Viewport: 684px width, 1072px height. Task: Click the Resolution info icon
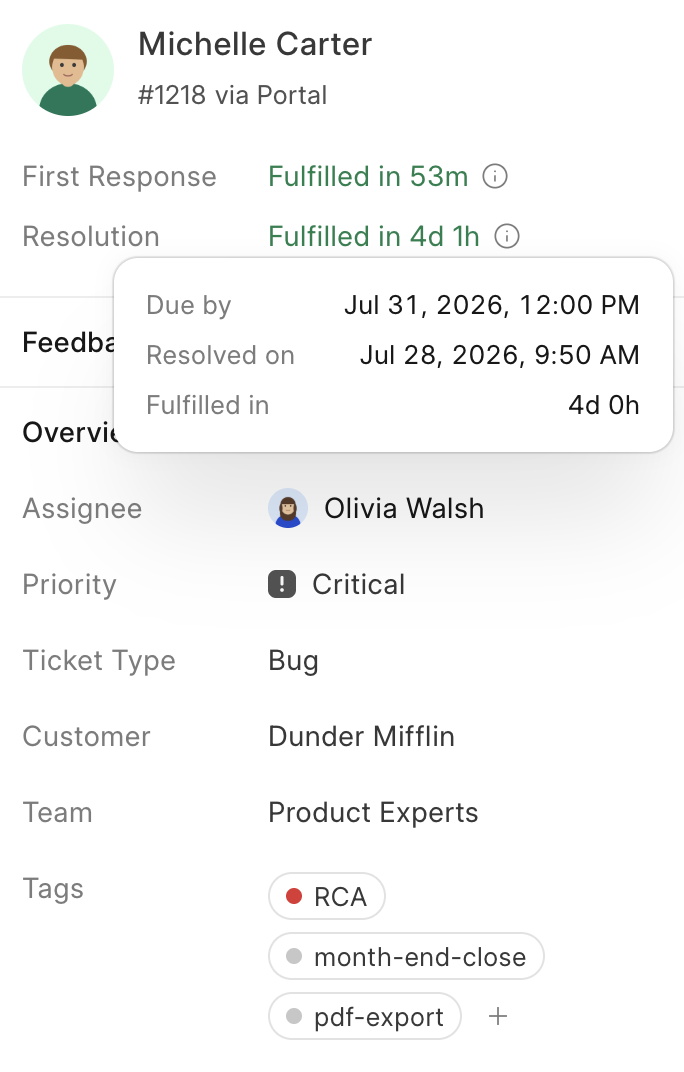[507, 237]
